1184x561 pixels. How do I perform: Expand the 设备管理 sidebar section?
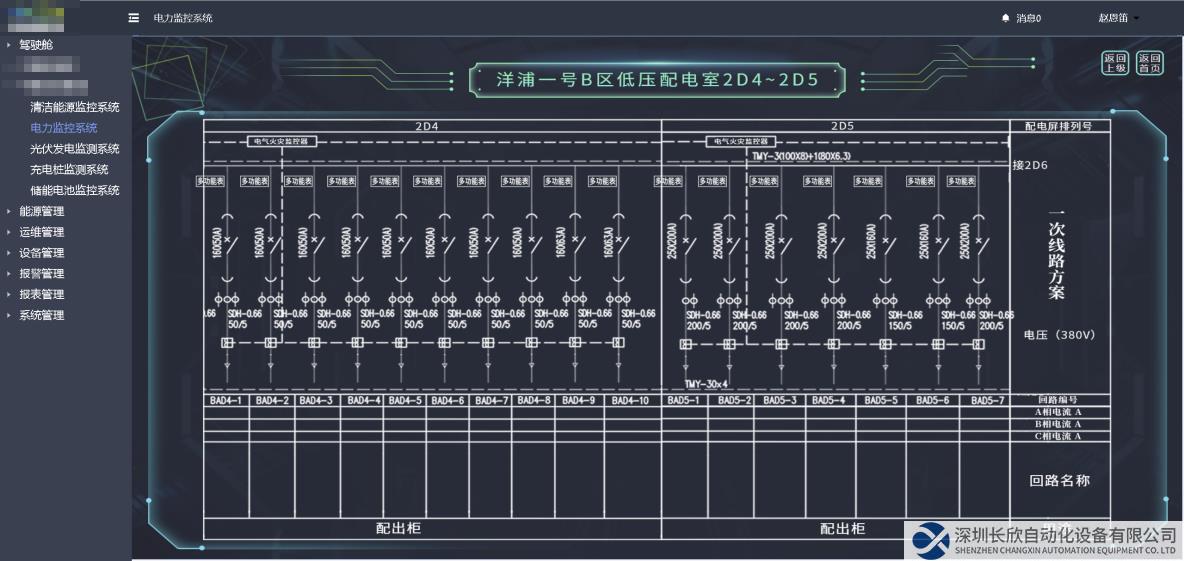[41, 253]
